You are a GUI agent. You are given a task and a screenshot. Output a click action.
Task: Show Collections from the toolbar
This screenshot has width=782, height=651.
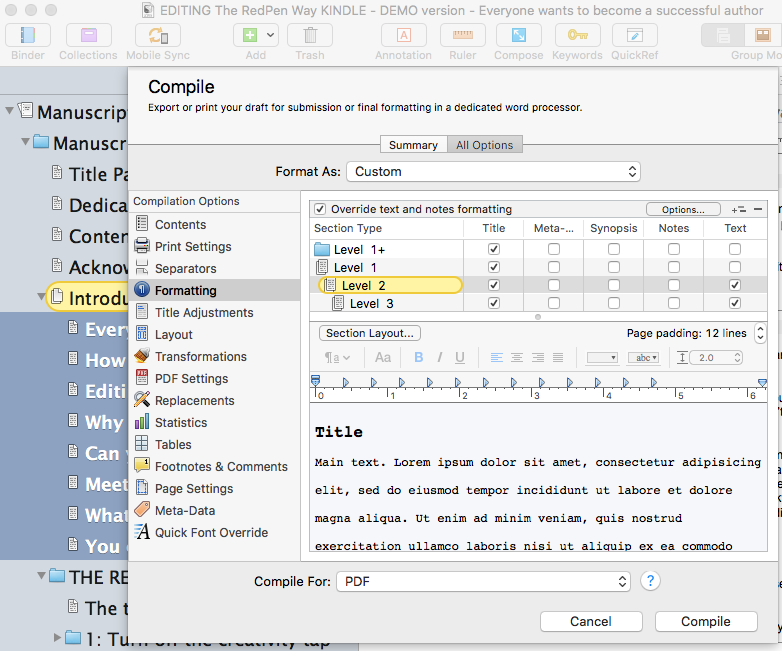[88, 35]
